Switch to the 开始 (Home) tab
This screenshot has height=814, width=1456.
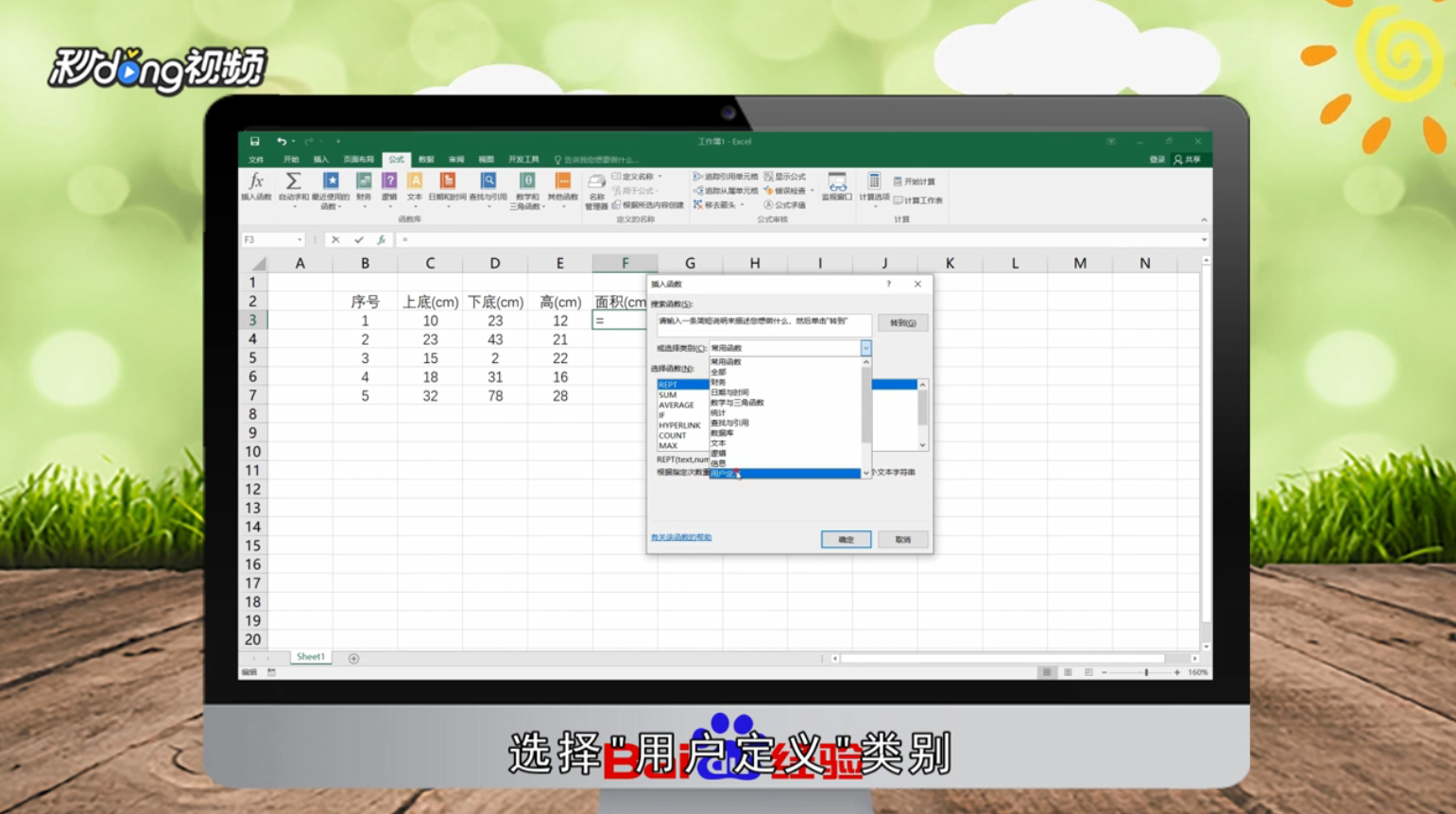tap(291, 160)
